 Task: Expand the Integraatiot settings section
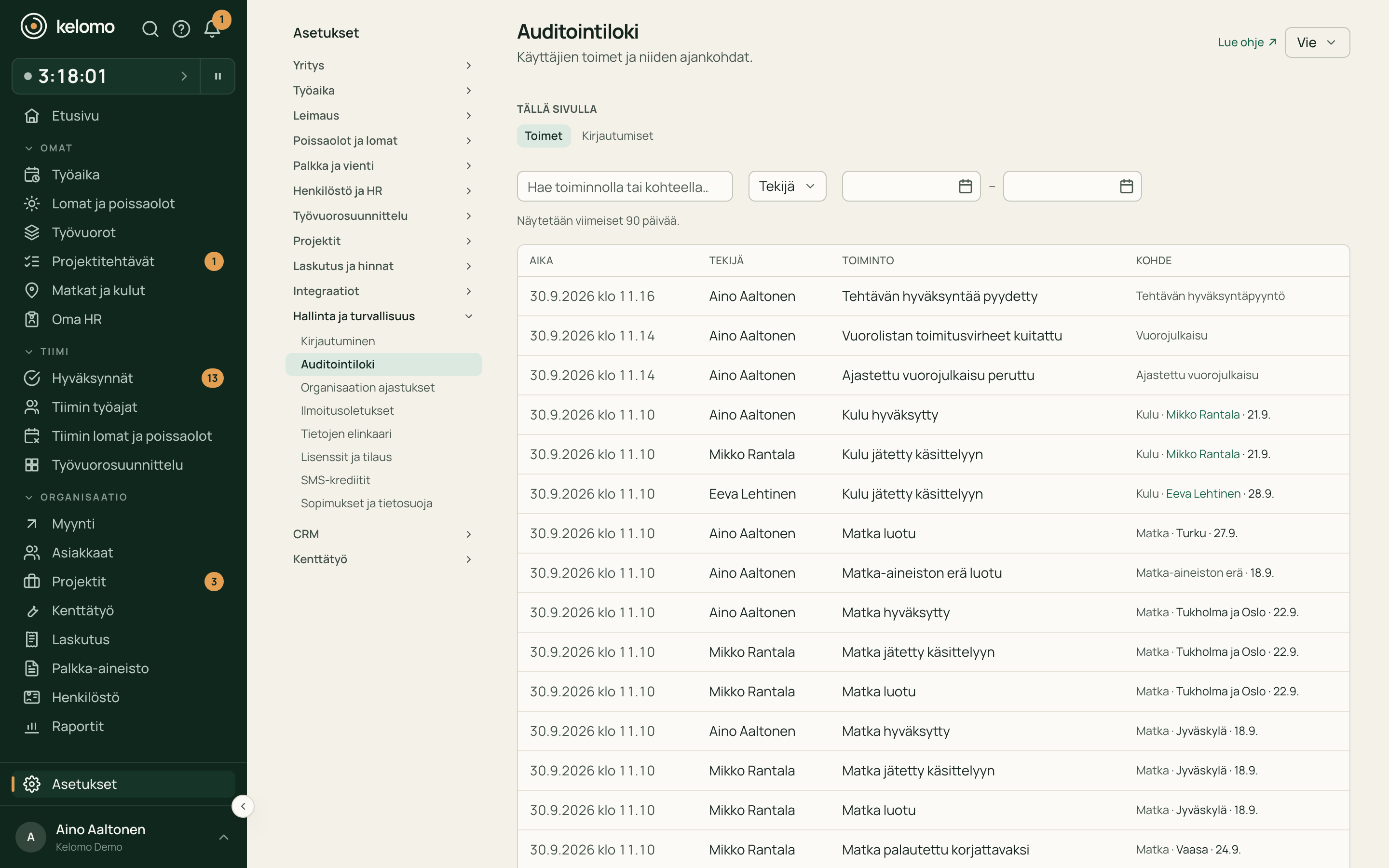point(383,291)
